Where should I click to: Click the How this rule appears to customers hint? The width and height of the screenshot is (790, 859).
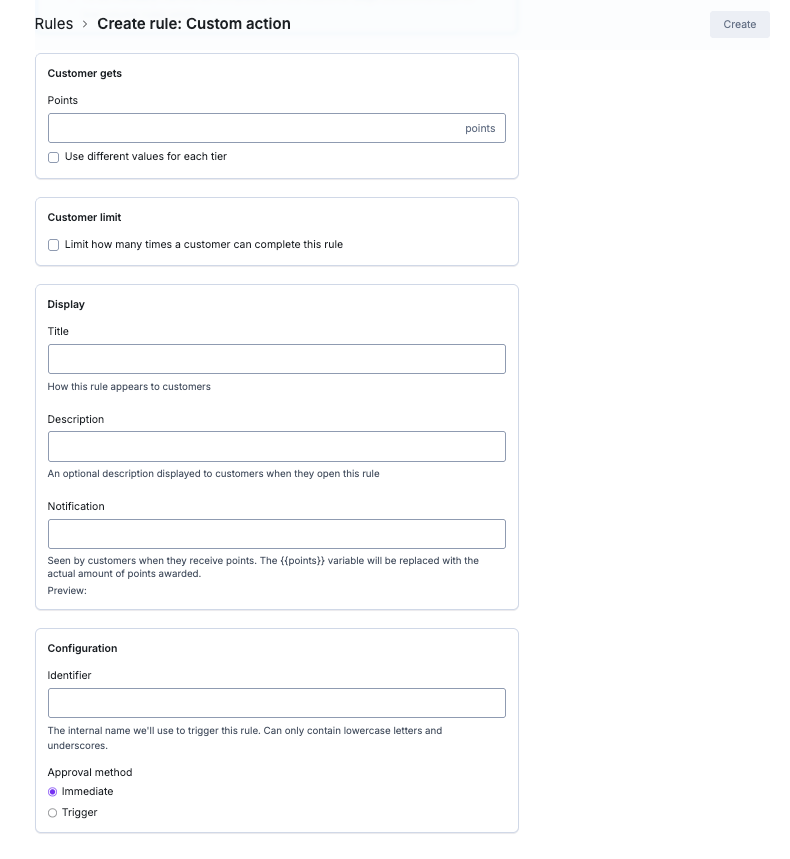tap(129, 387)
